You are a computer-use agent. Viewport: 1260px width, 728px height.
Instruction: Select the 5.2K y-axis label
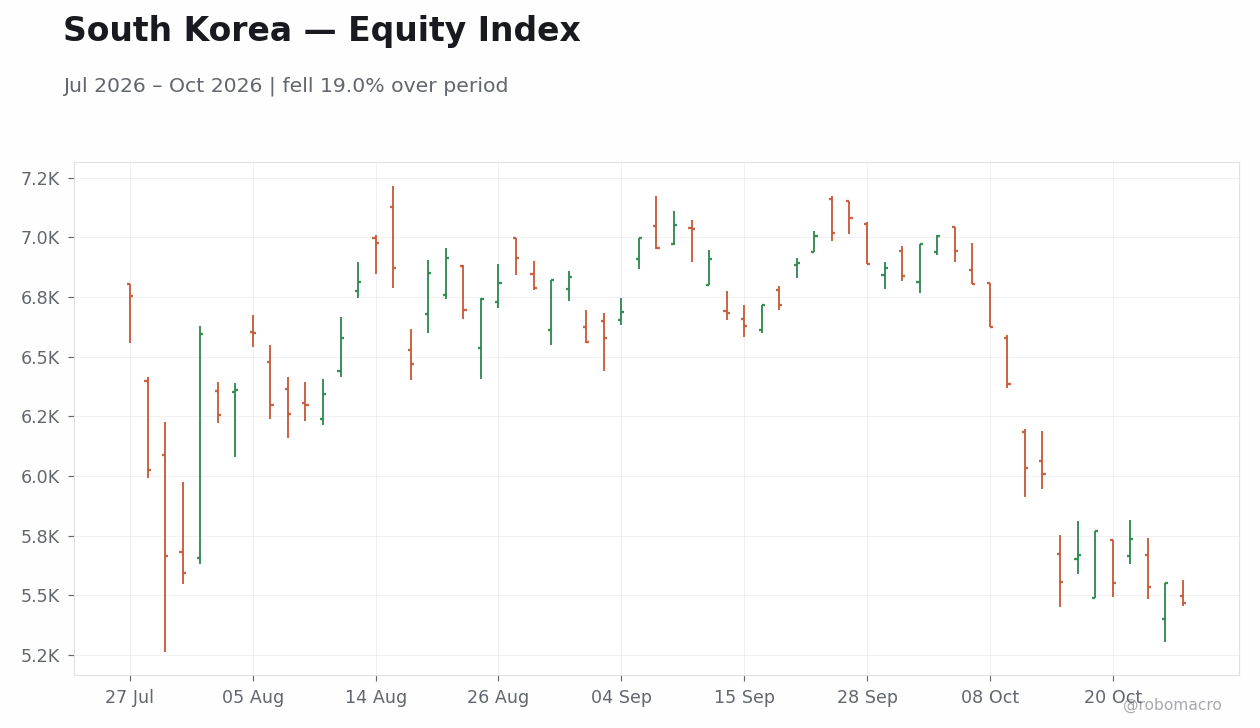(x=41, y=656)
